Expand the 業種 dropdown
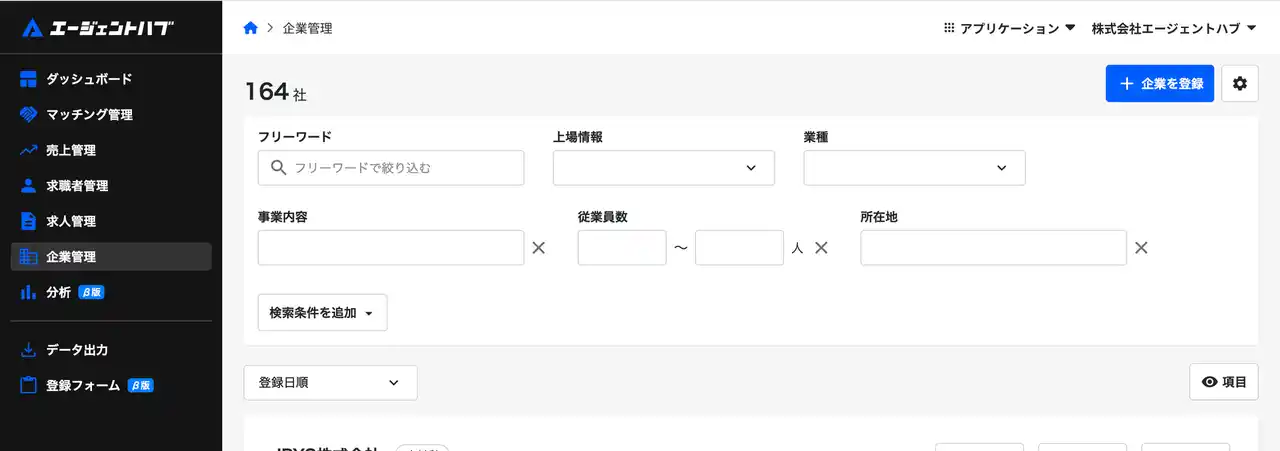The height and width of the screenshot is (451, 1280). (x=914, y=168)
